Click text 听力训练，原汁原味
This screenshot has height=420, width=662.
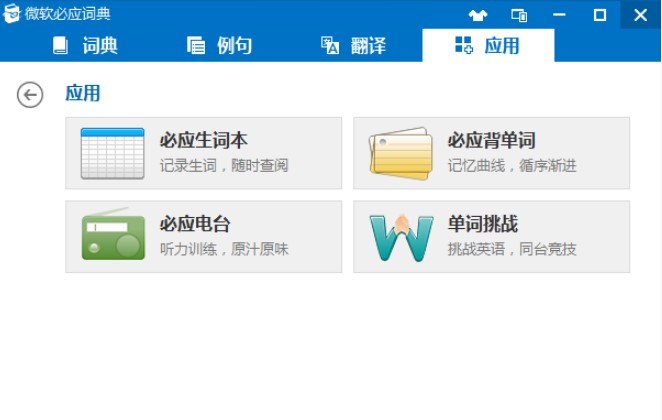[224, 249]
